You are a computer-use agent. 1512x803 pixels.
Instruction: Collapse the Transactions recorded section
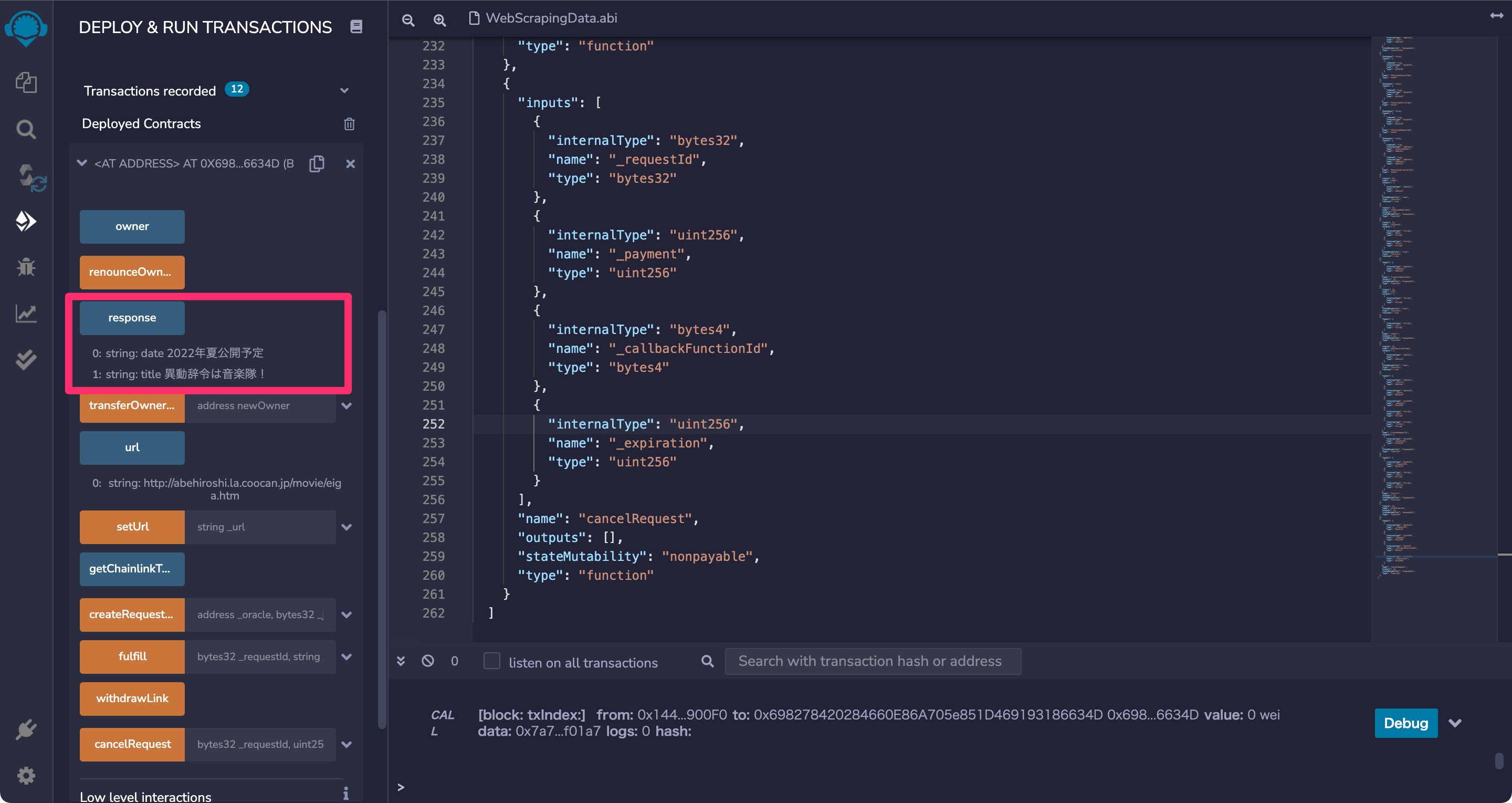click(x=344, y=90)
